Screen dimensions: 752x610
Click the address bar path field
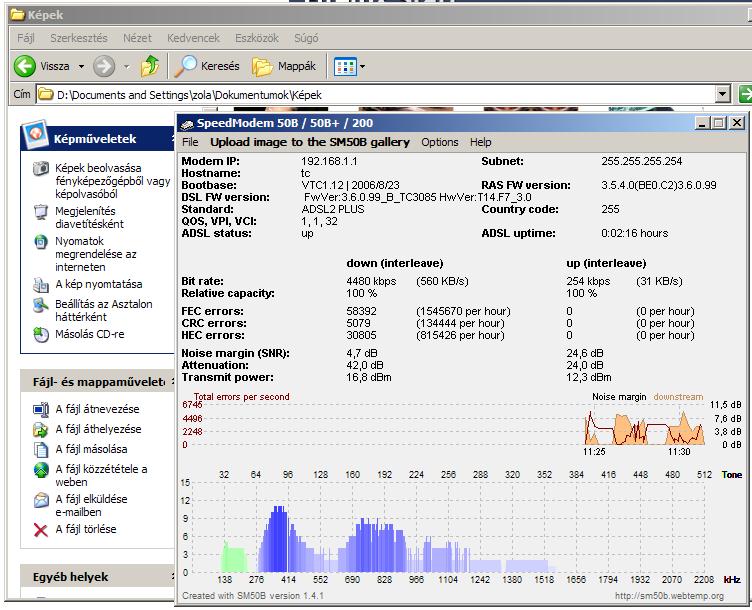pyautogui.click(x=376, y=94)
